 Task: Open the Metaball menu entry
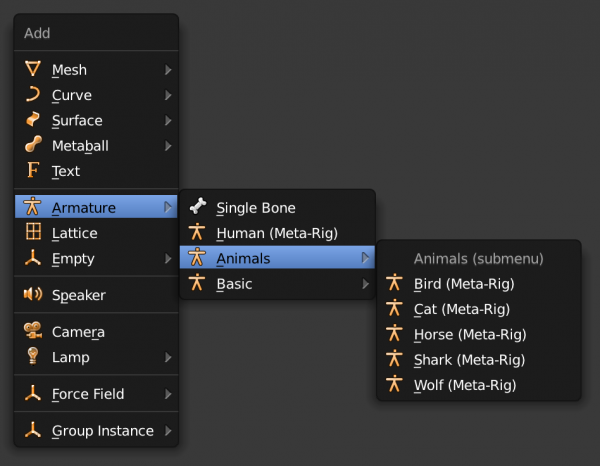point(96,146)
